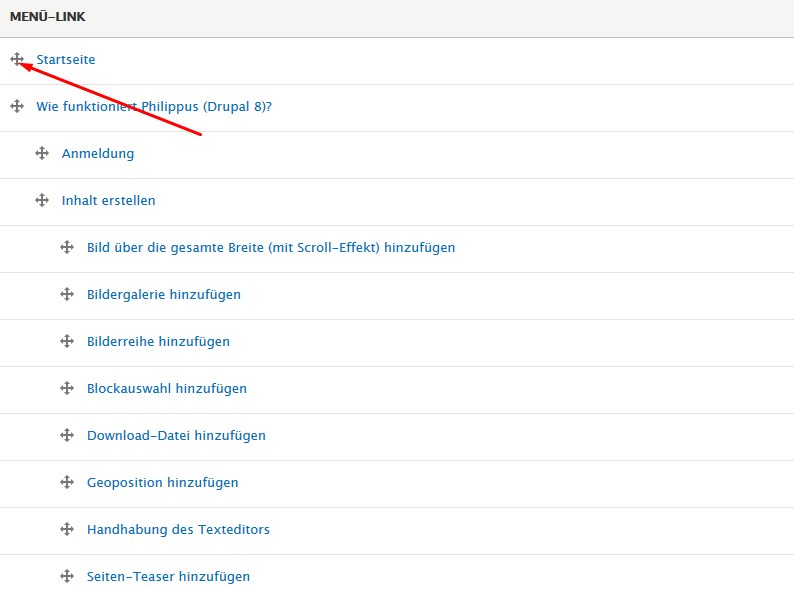Click drag handle for Wie funktioniert Philippus
Screen dimensions: 794x589
click(x=17, y=106)
